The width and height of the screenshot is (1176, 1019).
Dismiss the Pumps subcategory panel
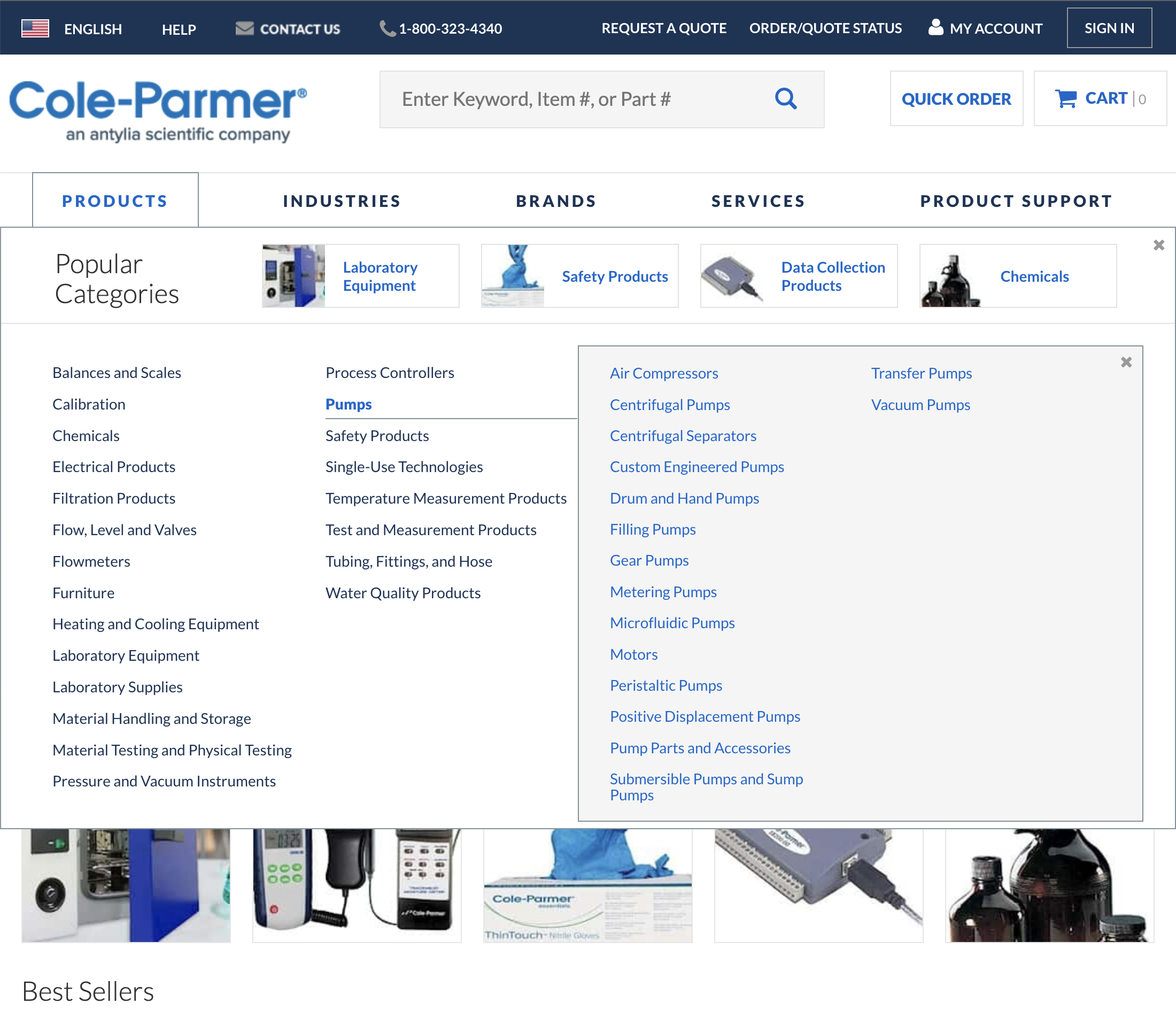coord(1125,361)
